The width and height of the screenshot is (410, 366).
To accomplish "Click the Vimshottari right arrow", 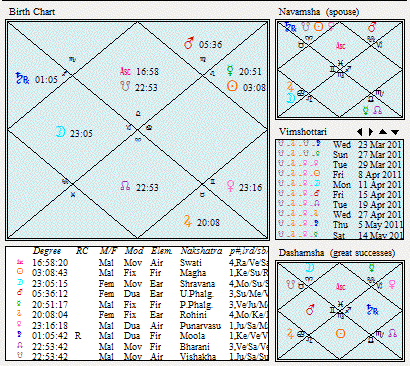I will tap(371, 132).
